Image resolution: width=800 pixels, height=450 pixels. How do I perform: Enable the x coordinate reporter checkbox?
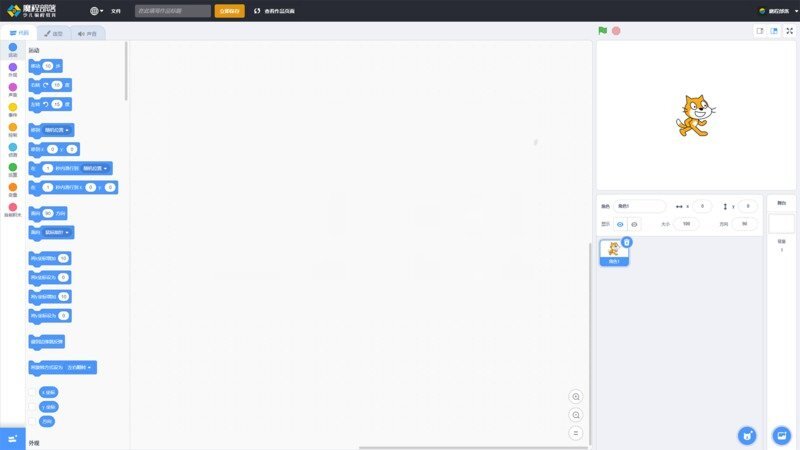click(33, 392)
